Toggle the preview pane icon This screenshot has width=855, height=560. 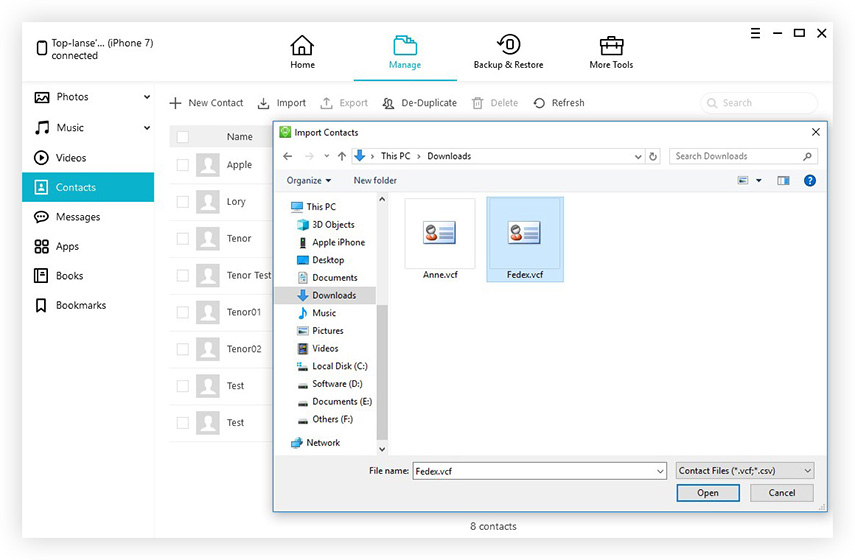(783, 180)
